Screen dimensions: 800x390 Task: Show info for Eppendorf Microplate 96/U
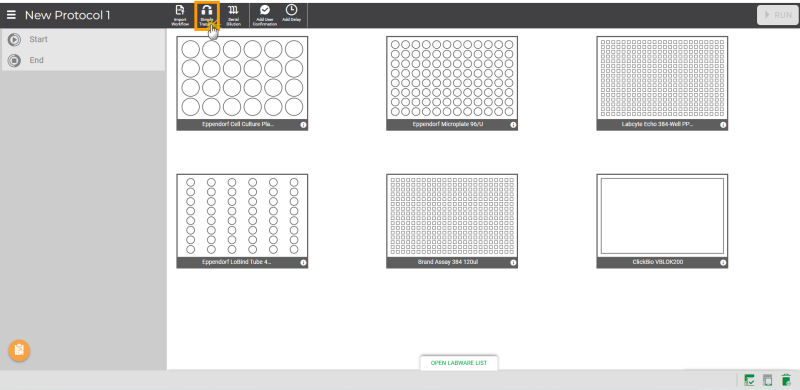(513, 125)
